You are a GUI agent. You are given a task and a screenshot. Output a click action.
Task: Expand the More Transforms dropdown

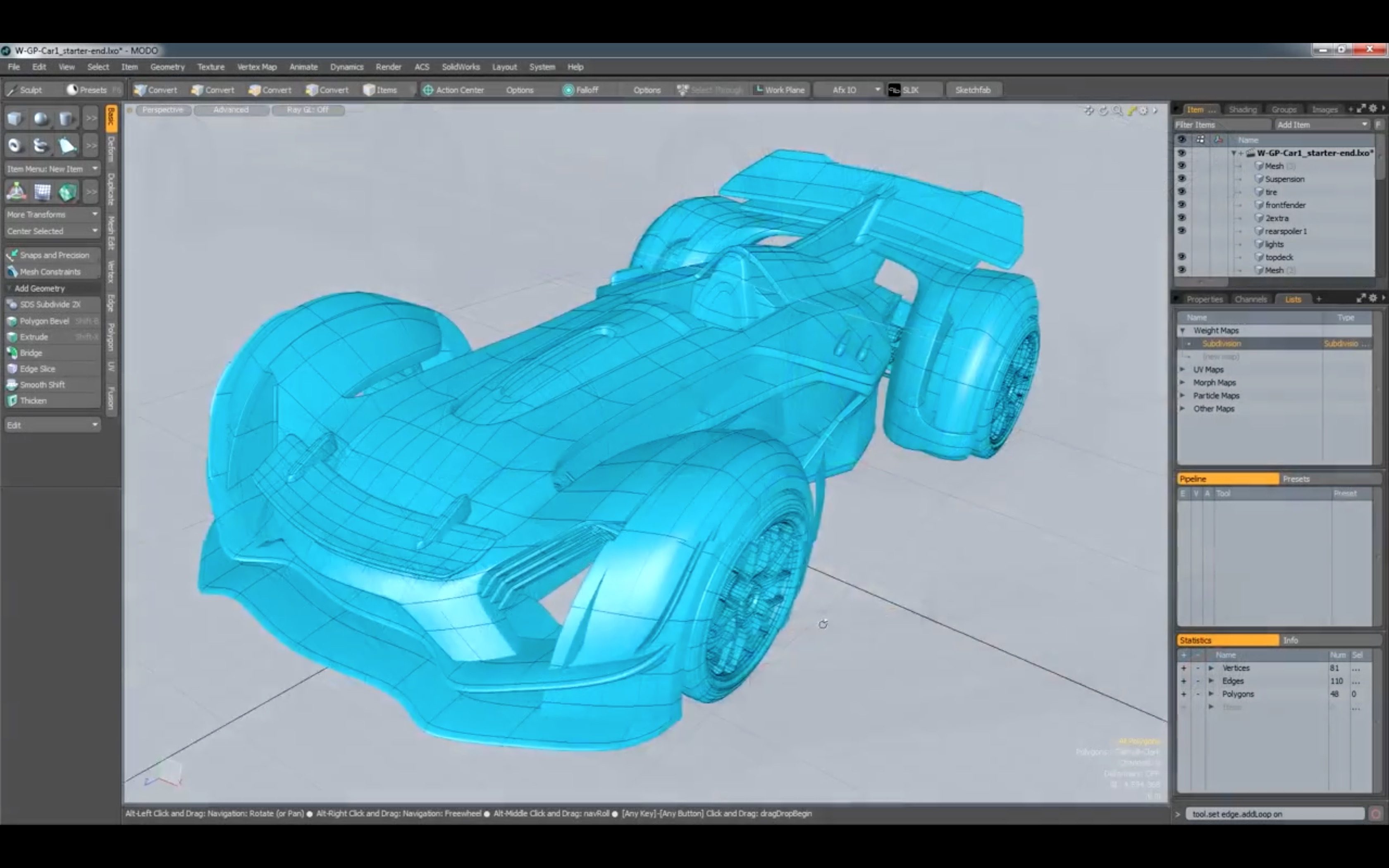(52, 214)
